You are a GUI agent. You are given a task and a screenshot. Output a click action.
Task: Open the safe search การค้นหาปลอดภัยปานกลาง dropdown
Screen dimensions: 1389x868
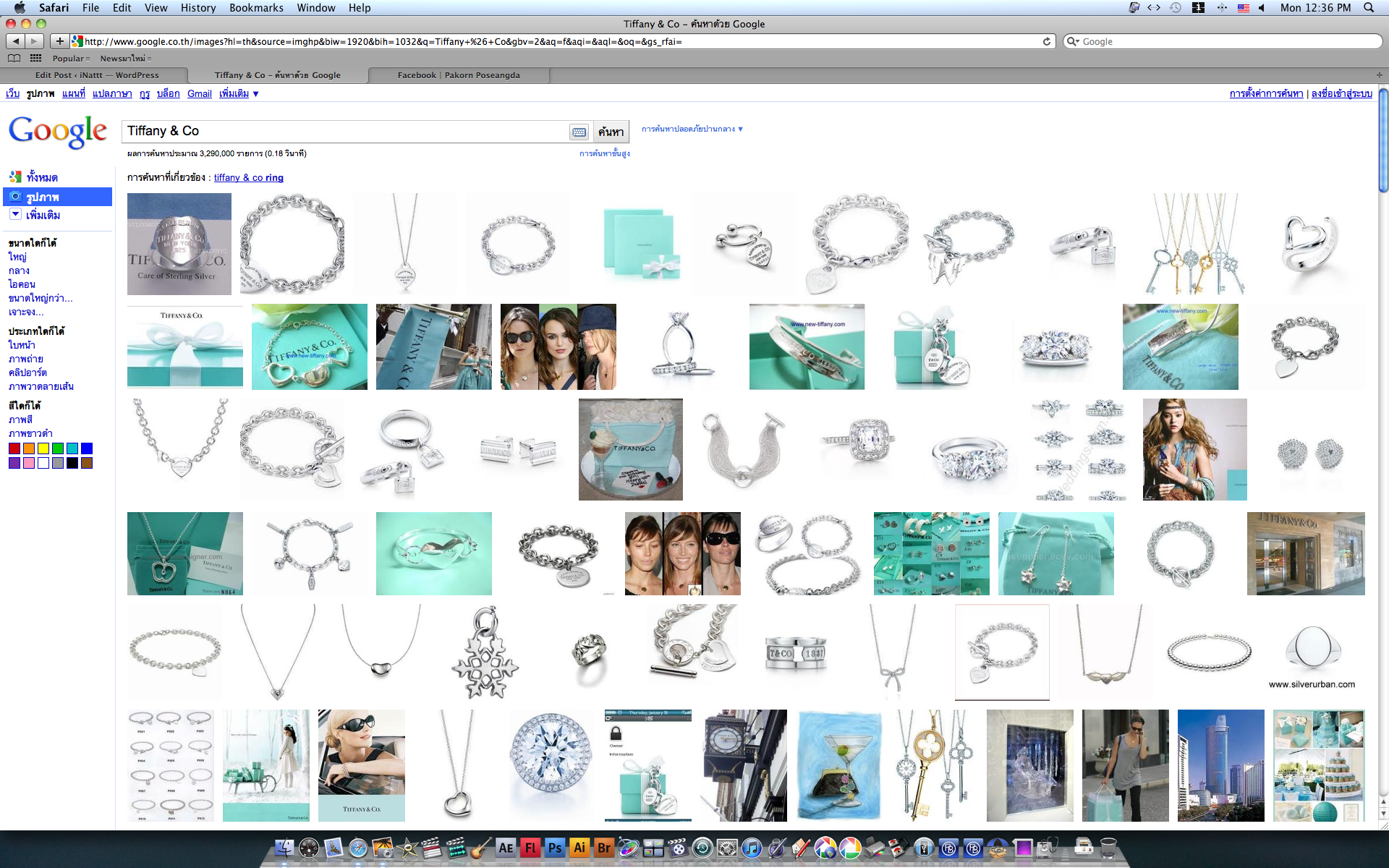(x=692, y=129)
